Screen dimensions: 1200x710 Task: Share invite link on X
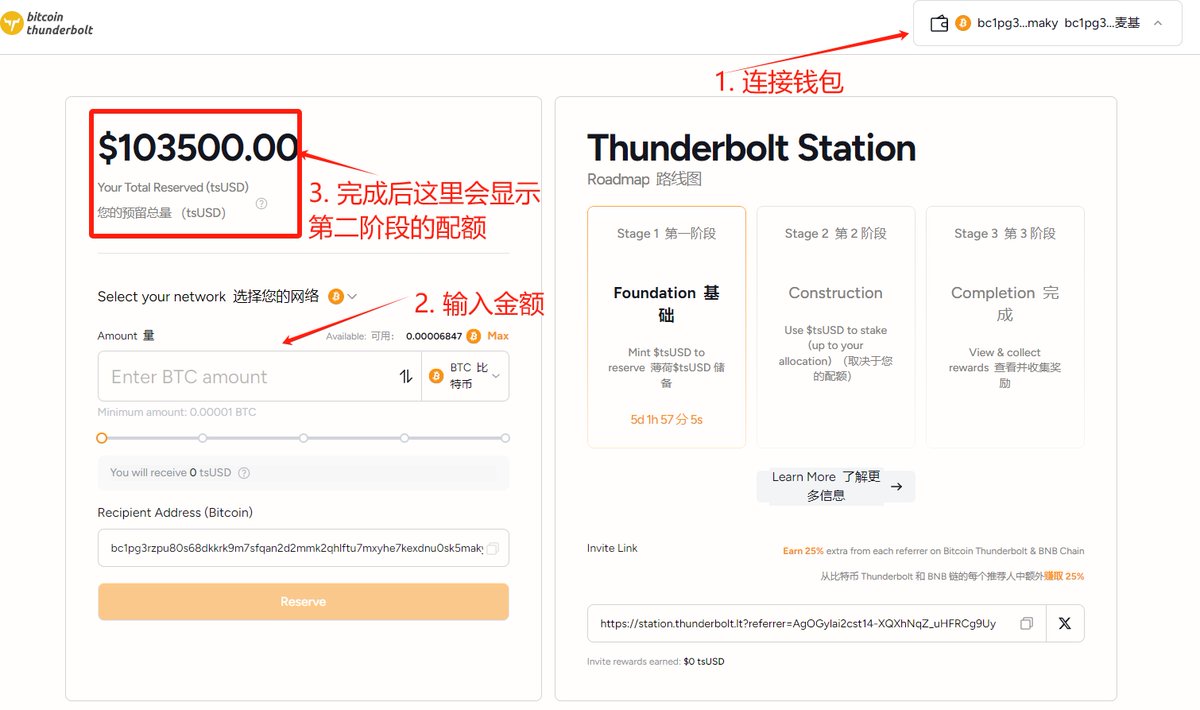tap(1064, 623)
